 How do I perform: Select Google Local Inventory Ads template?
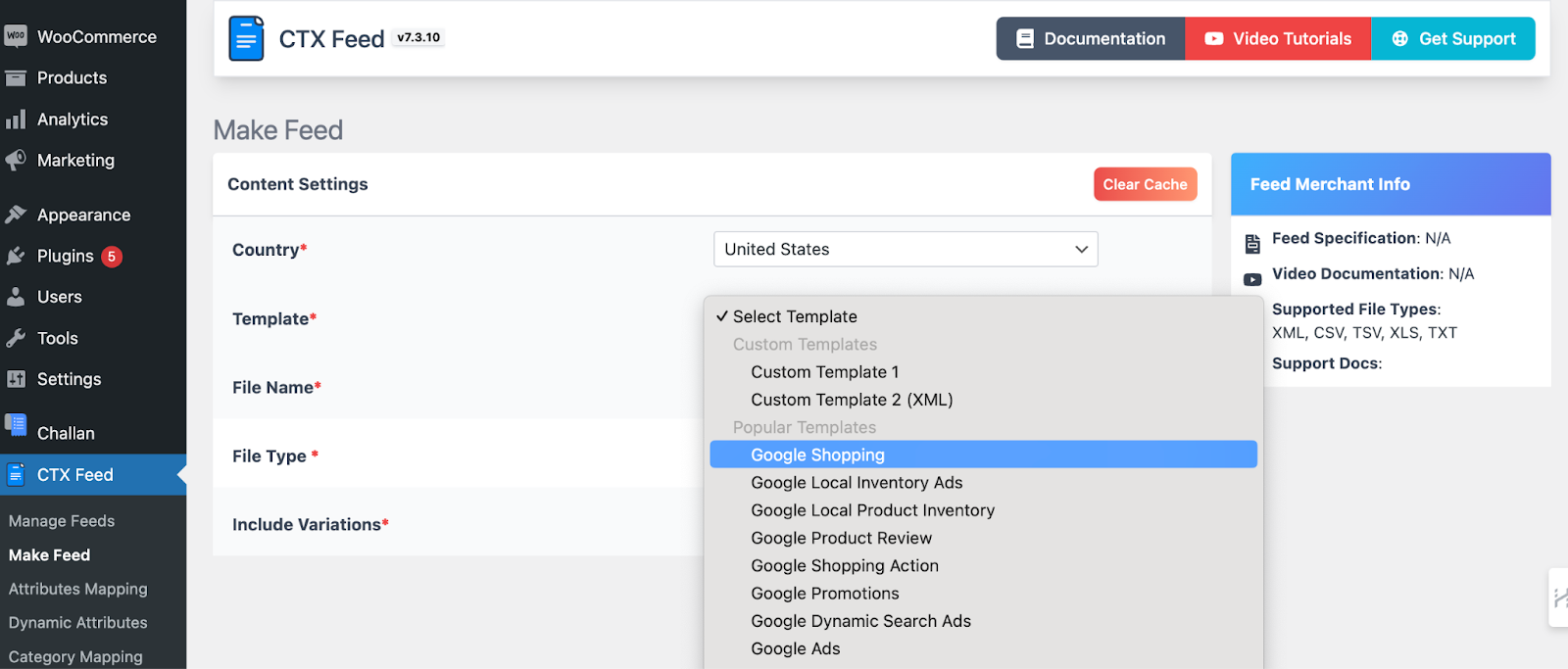pyautogui.click(x=983, y=483)
